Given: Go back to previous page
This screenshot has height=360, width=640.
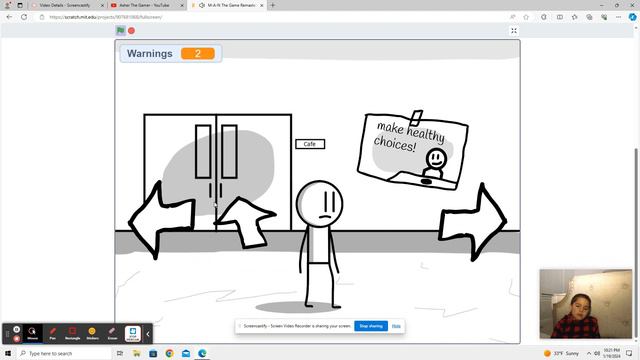Looking at the screenshot, I should 9,17.
